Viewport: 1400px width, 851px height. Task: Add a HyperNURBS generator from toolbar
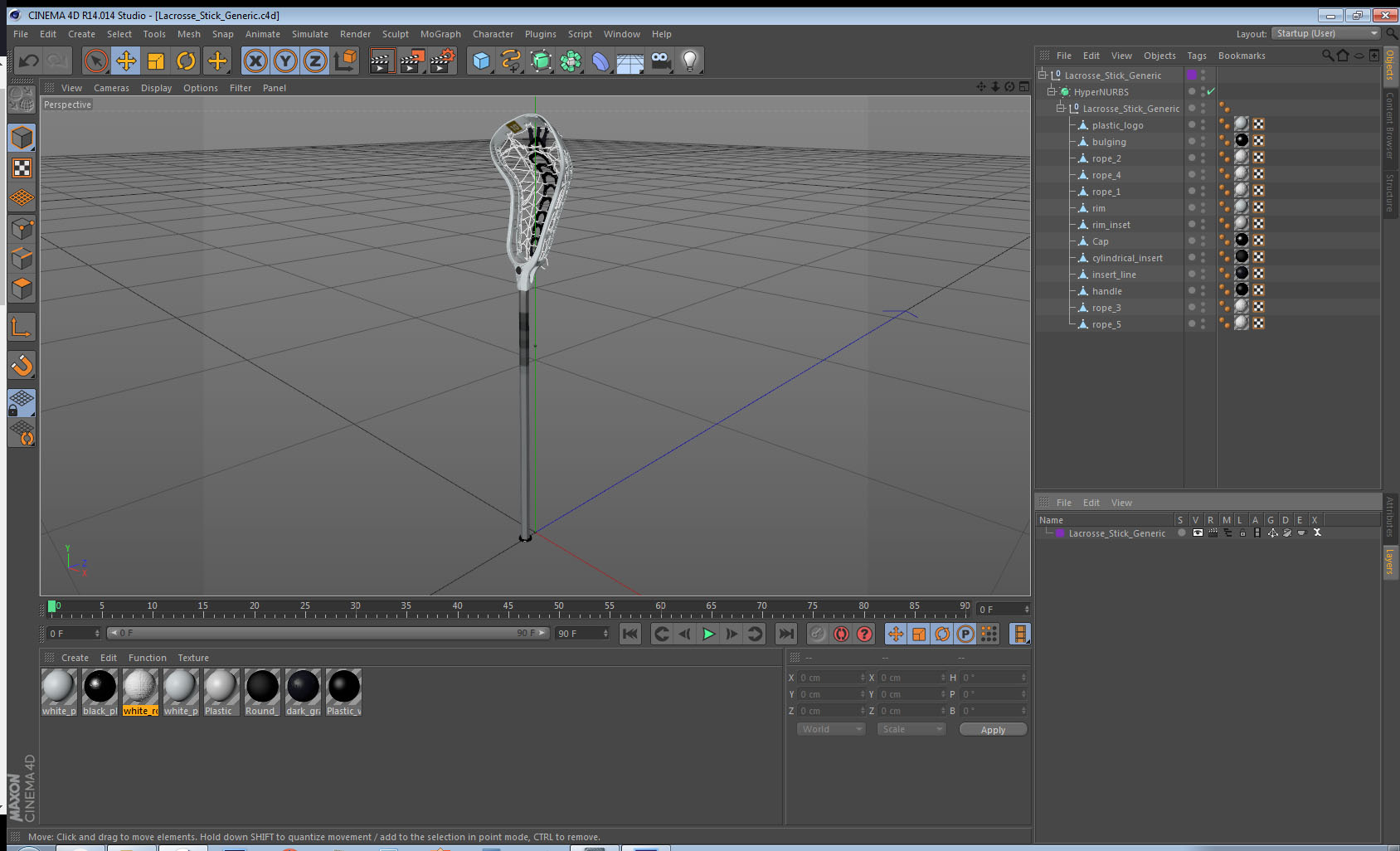(541, 61)
